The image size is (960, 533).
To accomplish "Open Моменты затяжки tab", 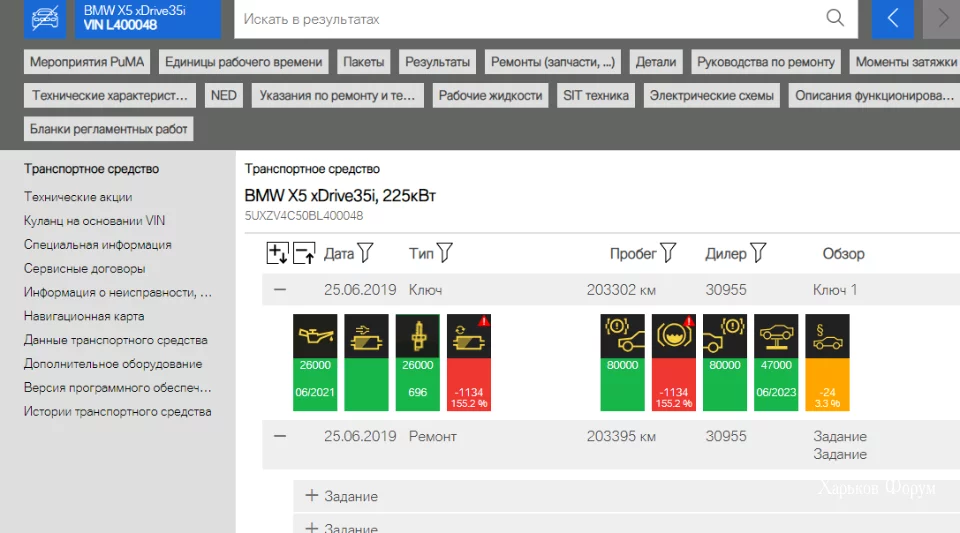I will tap(905, 62).
